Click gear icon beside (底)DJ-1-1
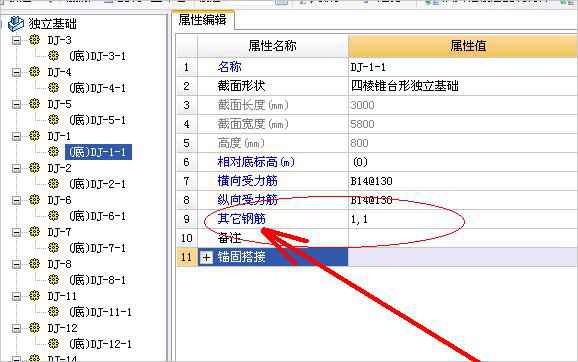Image resolution: width=578 pixels, height=362 pixels. (53, 152)
